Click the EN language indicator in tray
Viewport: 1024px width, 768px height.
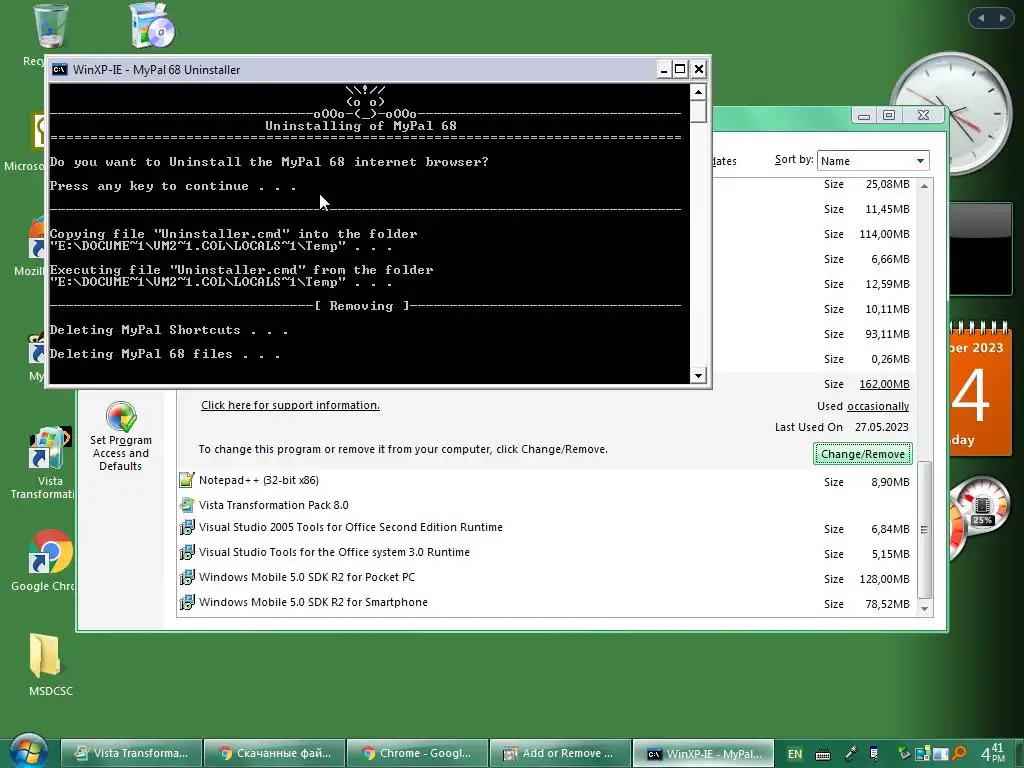click(795, 754)
